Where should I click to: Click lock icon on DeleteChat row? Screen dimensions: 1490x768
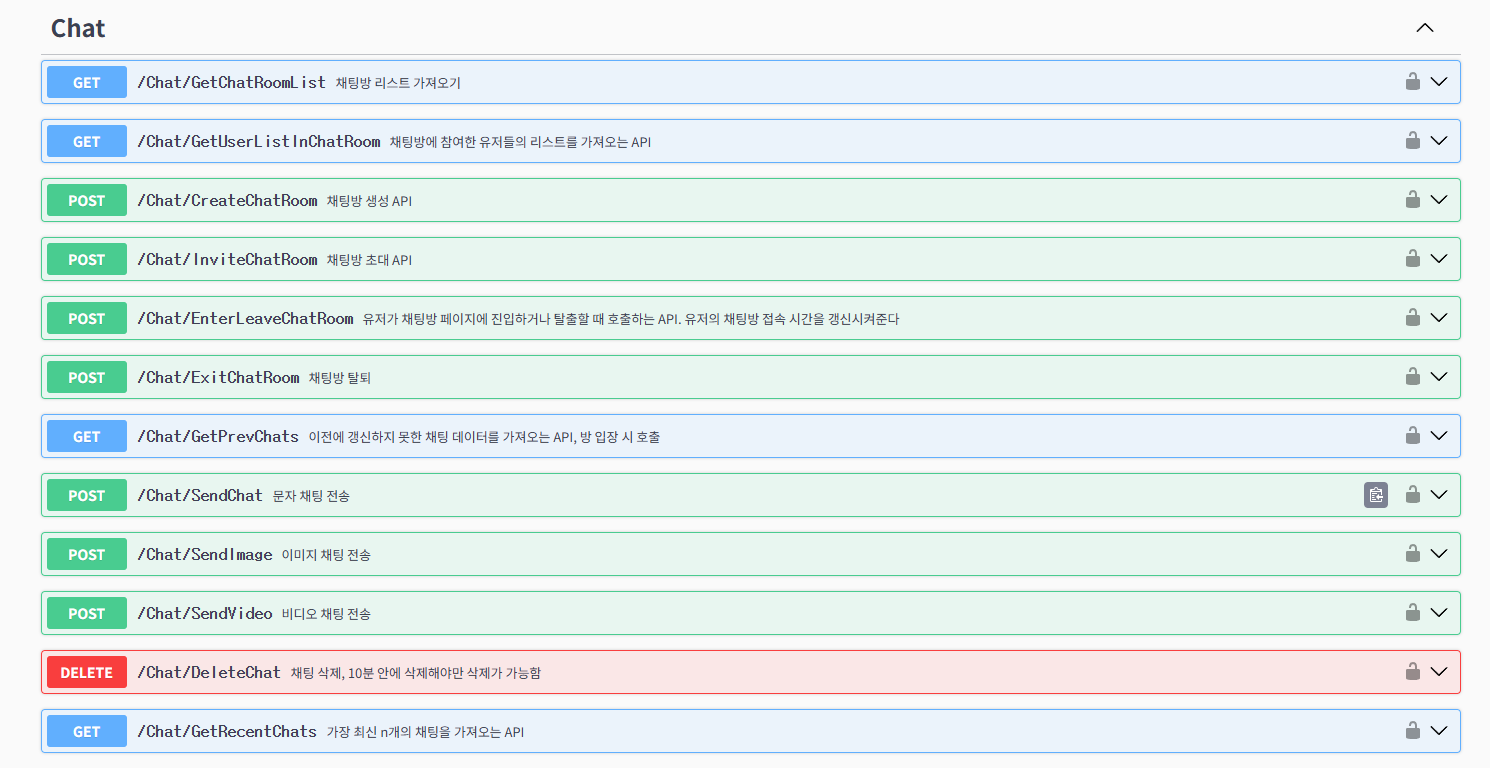pyautogui.click(x=1413, y=671)
